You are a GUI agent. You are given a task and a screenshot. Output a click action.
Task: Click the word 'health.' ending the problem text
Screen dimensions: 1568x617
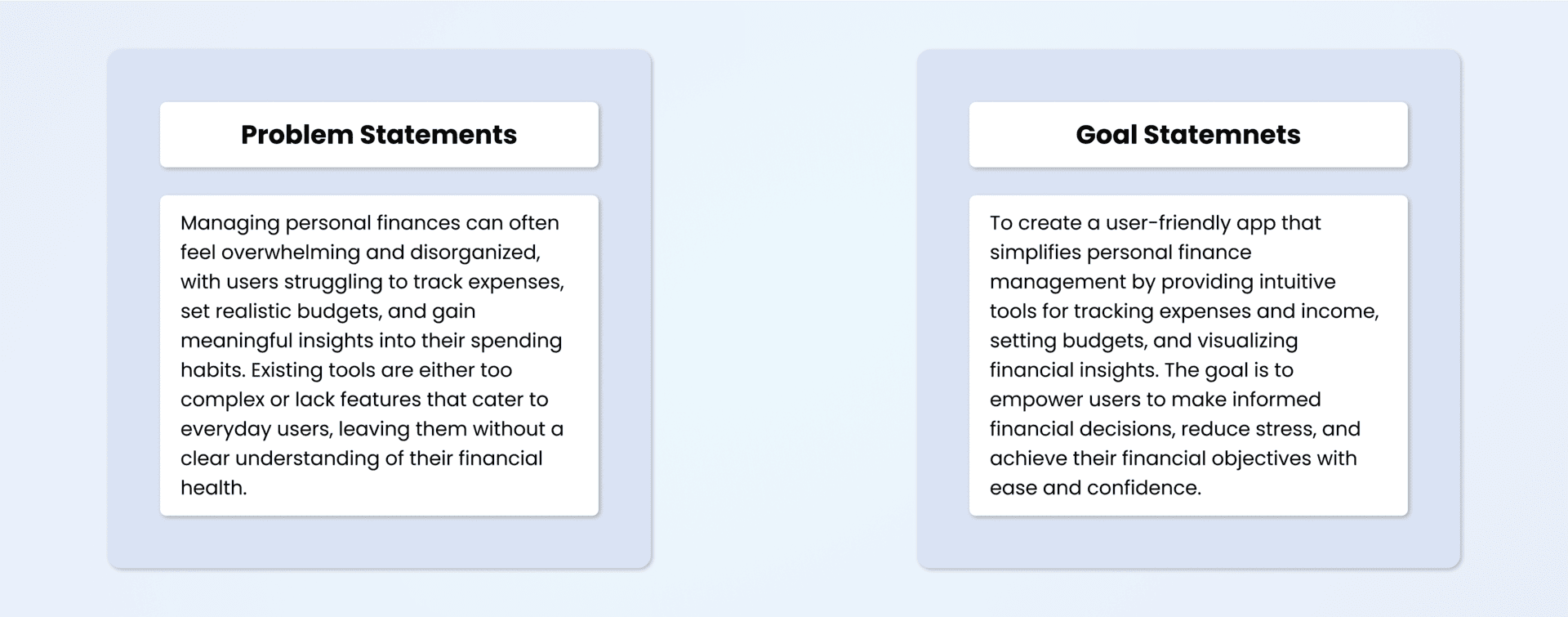[213, 488]
